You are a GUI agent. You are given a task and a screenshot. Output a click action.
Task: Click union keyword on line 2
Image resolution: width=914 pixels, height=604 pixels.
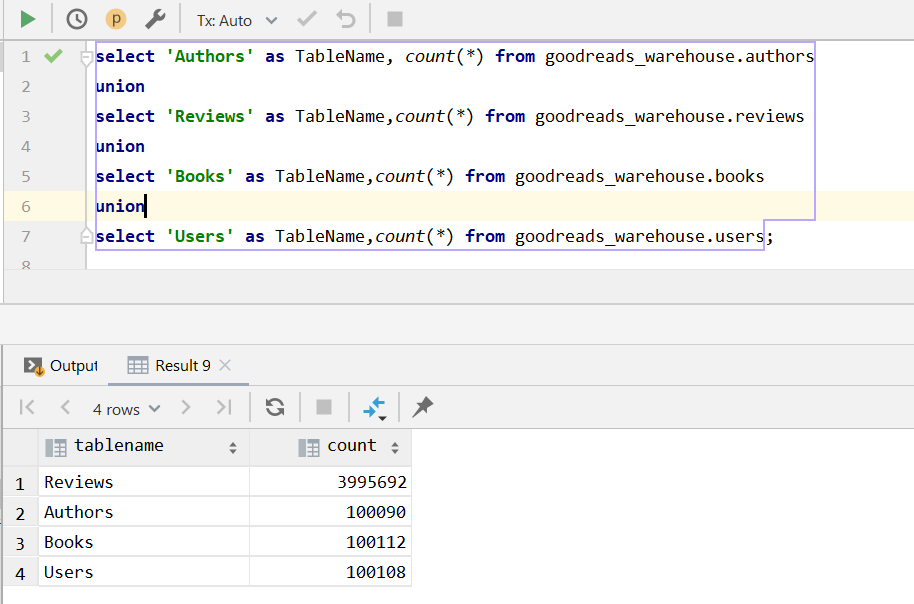click(120, 86)
